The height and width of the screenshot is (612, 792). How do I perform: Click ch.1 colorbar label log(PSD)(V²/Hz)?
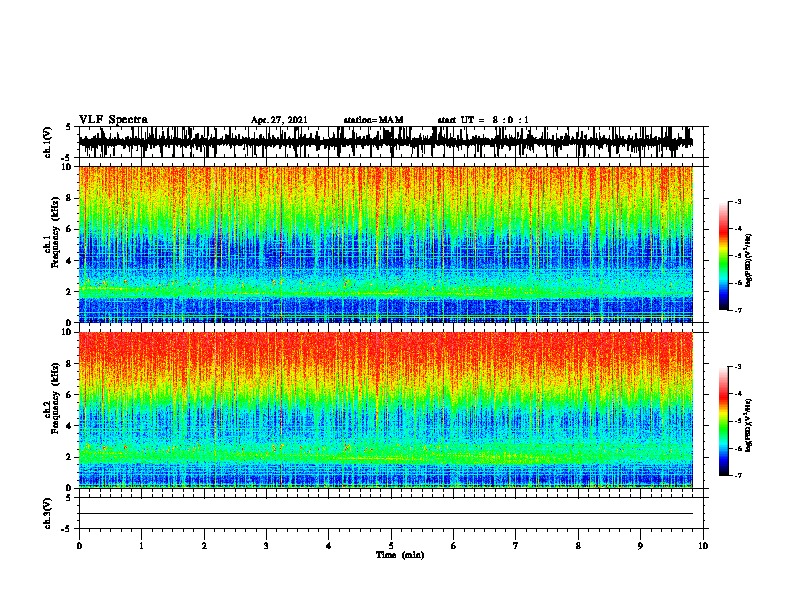pyautogui.click(x=749, y=260)
